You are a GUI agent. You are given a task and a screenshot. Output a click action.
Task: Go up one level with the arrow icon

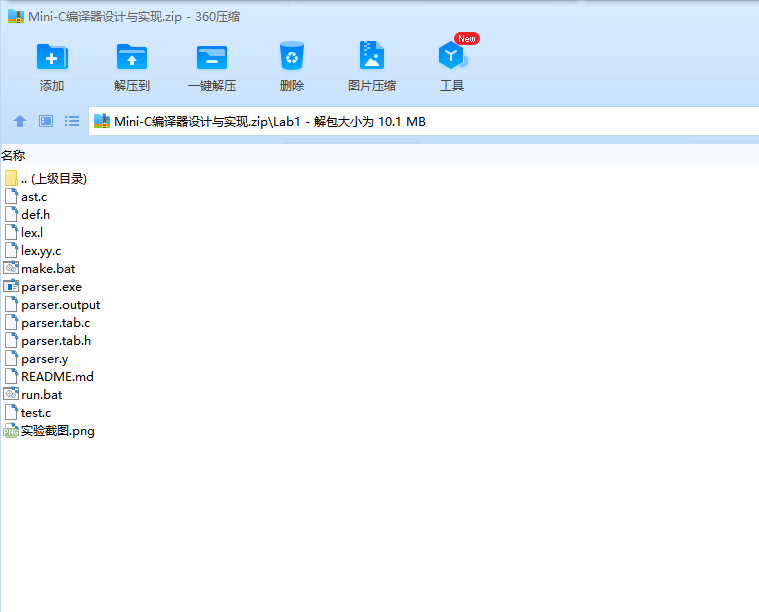(20, 121)
